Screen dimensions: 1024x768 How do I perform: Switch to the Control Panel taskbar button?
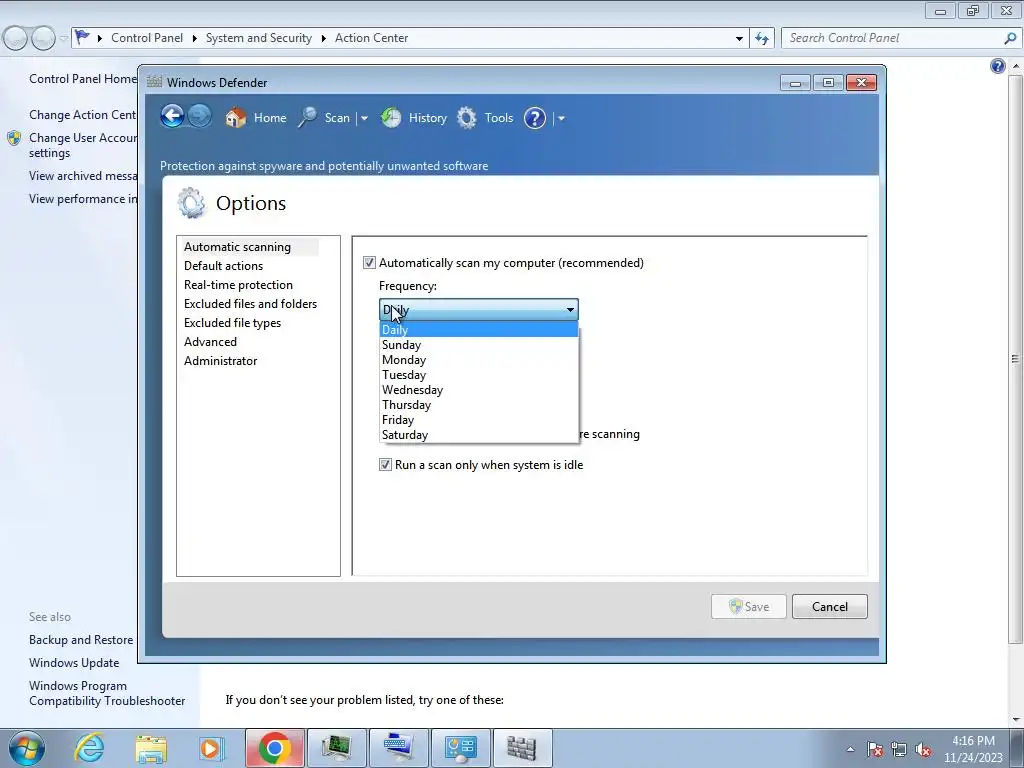(x=460, y=748)
